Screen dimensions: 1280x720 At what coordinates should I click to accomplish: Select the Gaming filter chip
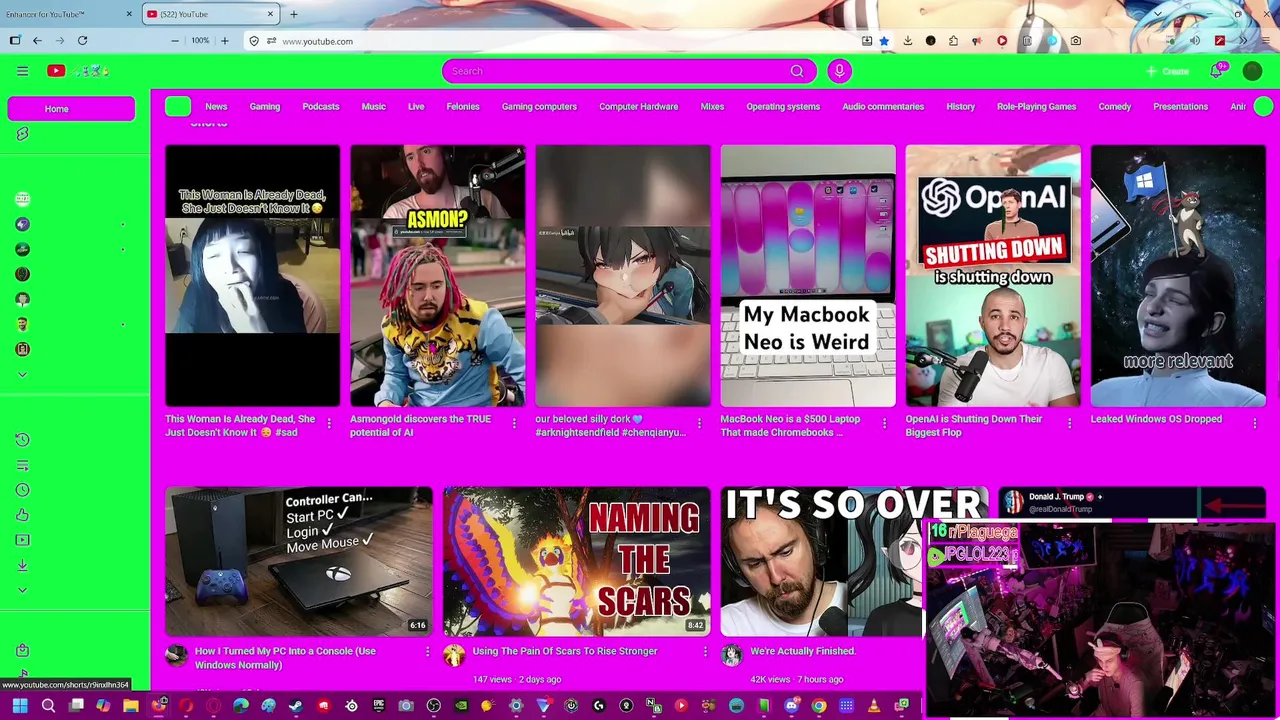click(x=264, y=107)
